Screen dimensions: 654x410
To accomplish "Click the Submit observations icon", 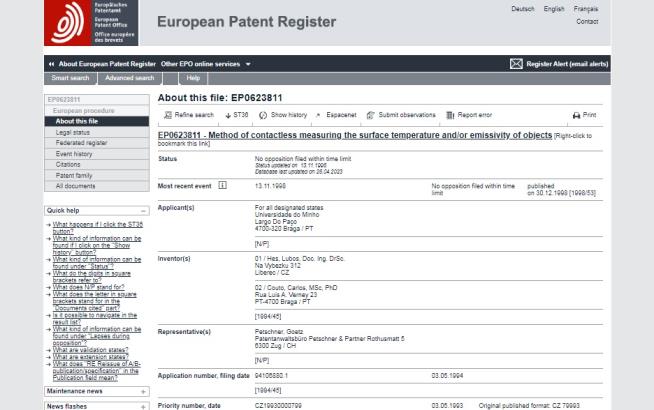I will pyautogui.click(x=370, y=115).
